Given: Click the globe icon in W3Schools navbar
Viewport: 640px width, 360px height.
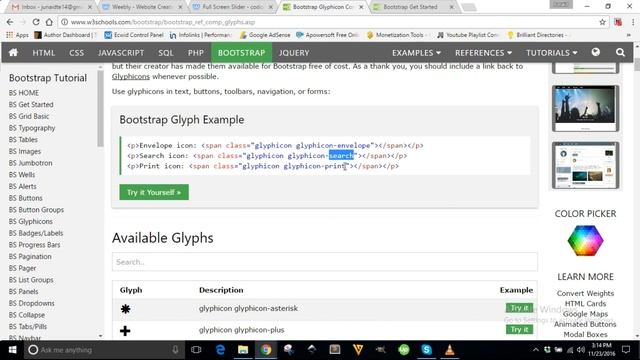Looking at the screenshot, I should pos(596,52).
